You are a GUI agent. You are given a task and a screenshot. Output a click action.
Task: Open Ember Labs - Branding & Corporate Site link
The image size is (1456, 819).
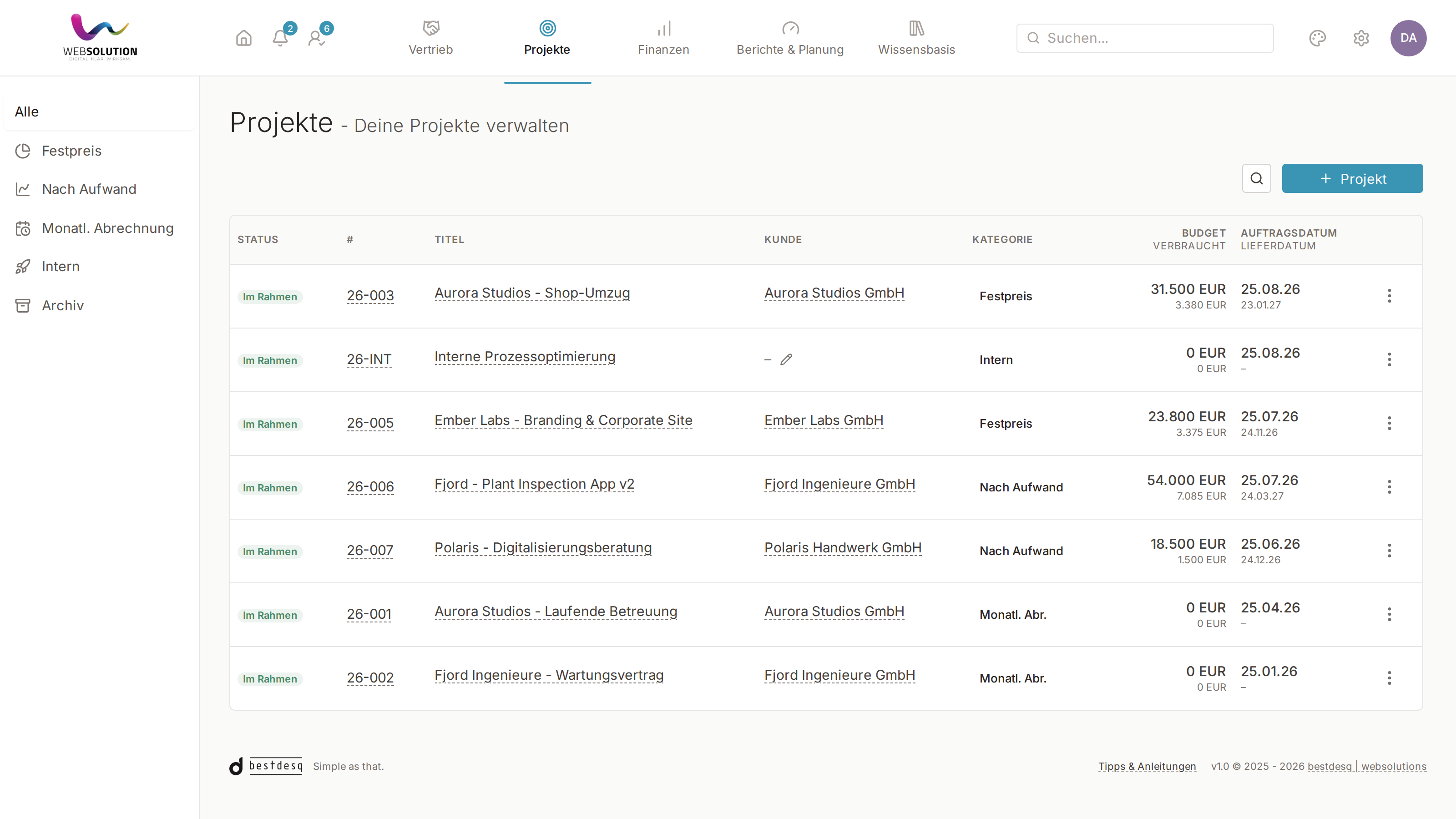click(x=563, y=420)
